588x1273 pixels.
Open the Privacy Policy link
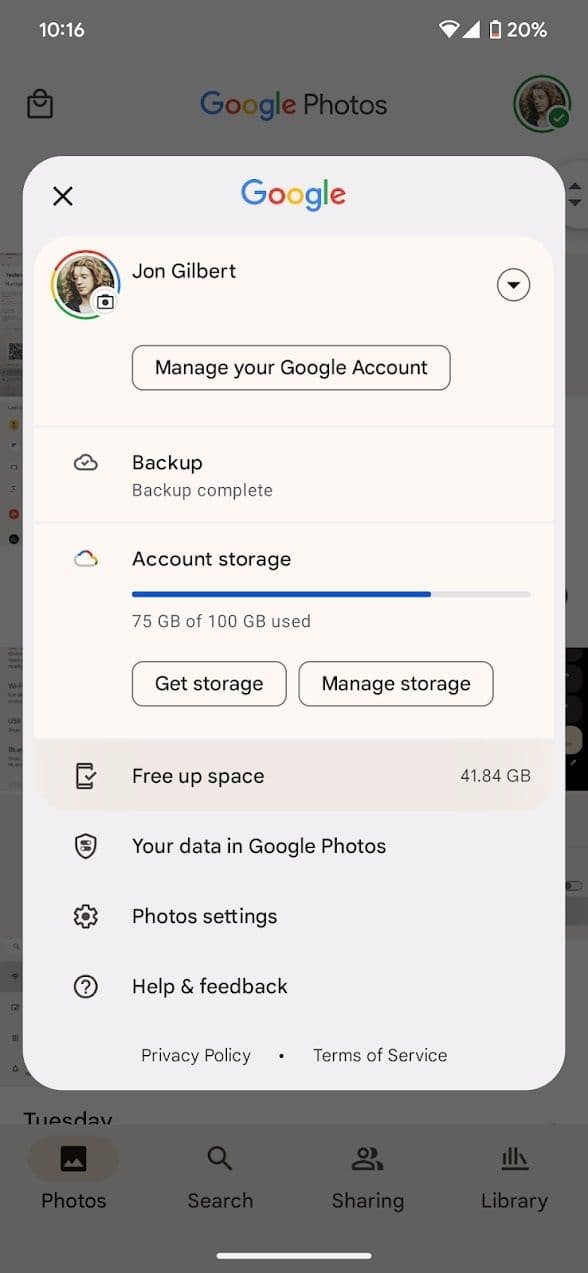click(196, 1055)
